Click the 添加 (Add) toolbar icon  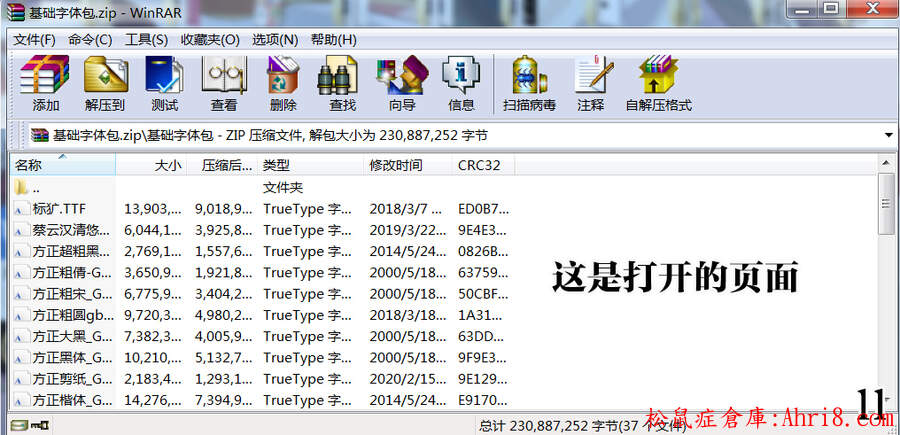[x=45, y=83]
